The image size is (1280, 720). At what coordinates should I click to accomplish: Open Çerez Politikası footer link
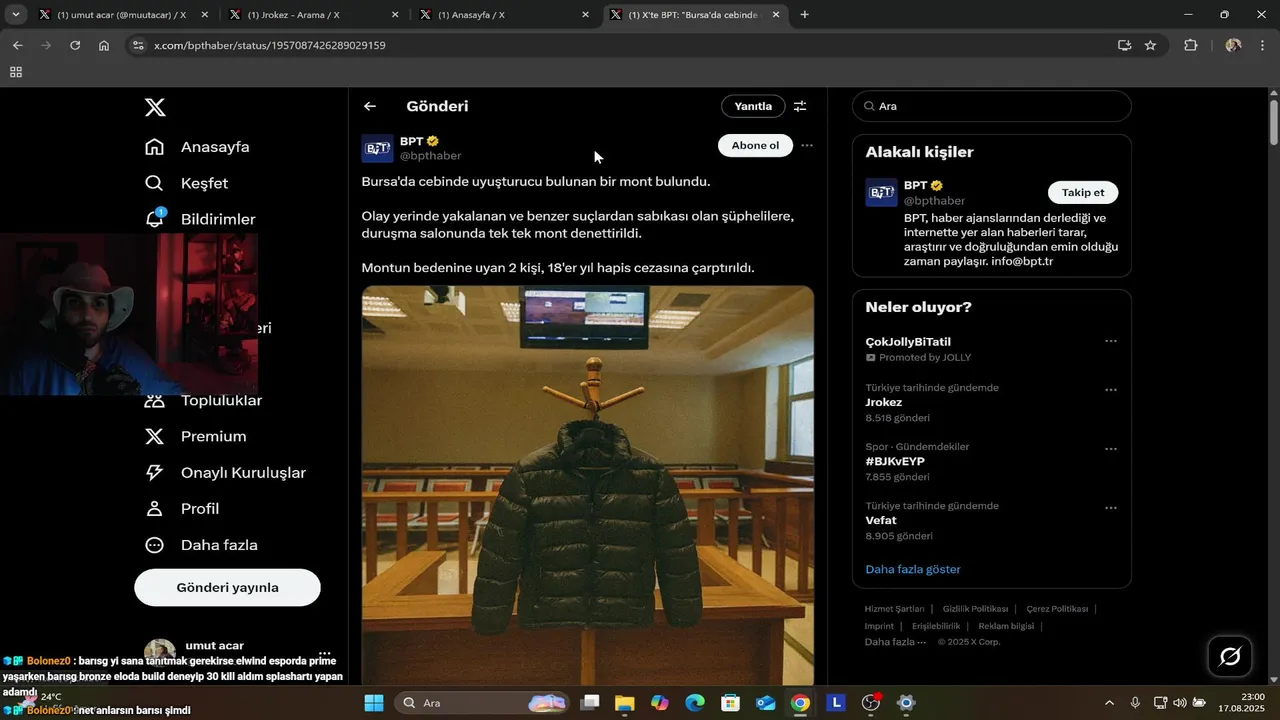[x=1057, y=609]
